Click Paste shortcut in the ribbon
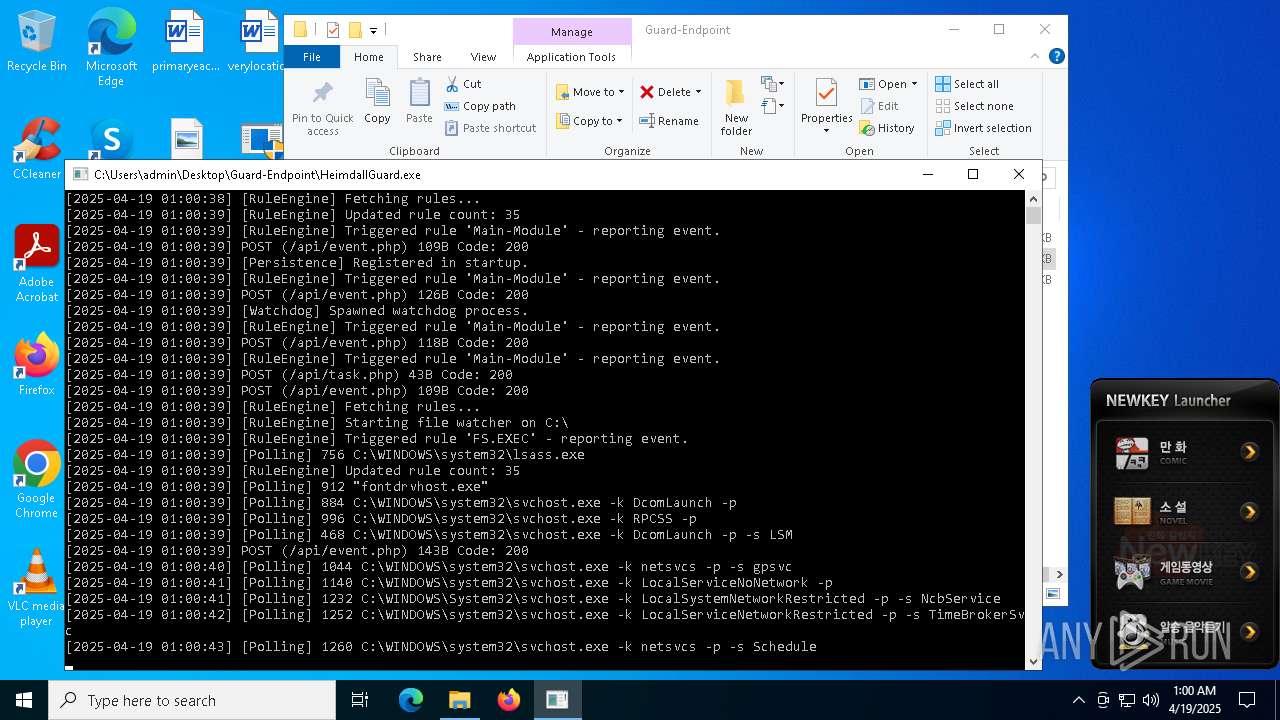 tap(491, 128)
